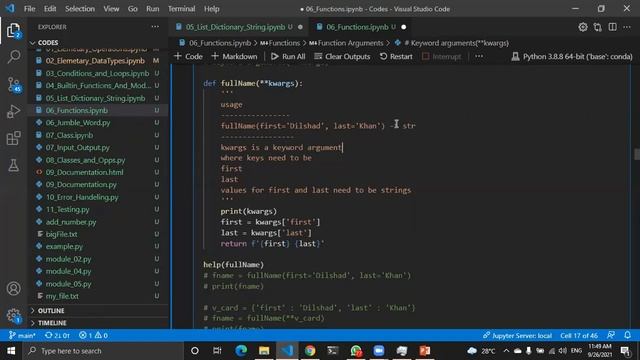The height and width of the screenshot is (360, 640).
Task: Click Windows taskbar search box
Action: pos(102,351)
